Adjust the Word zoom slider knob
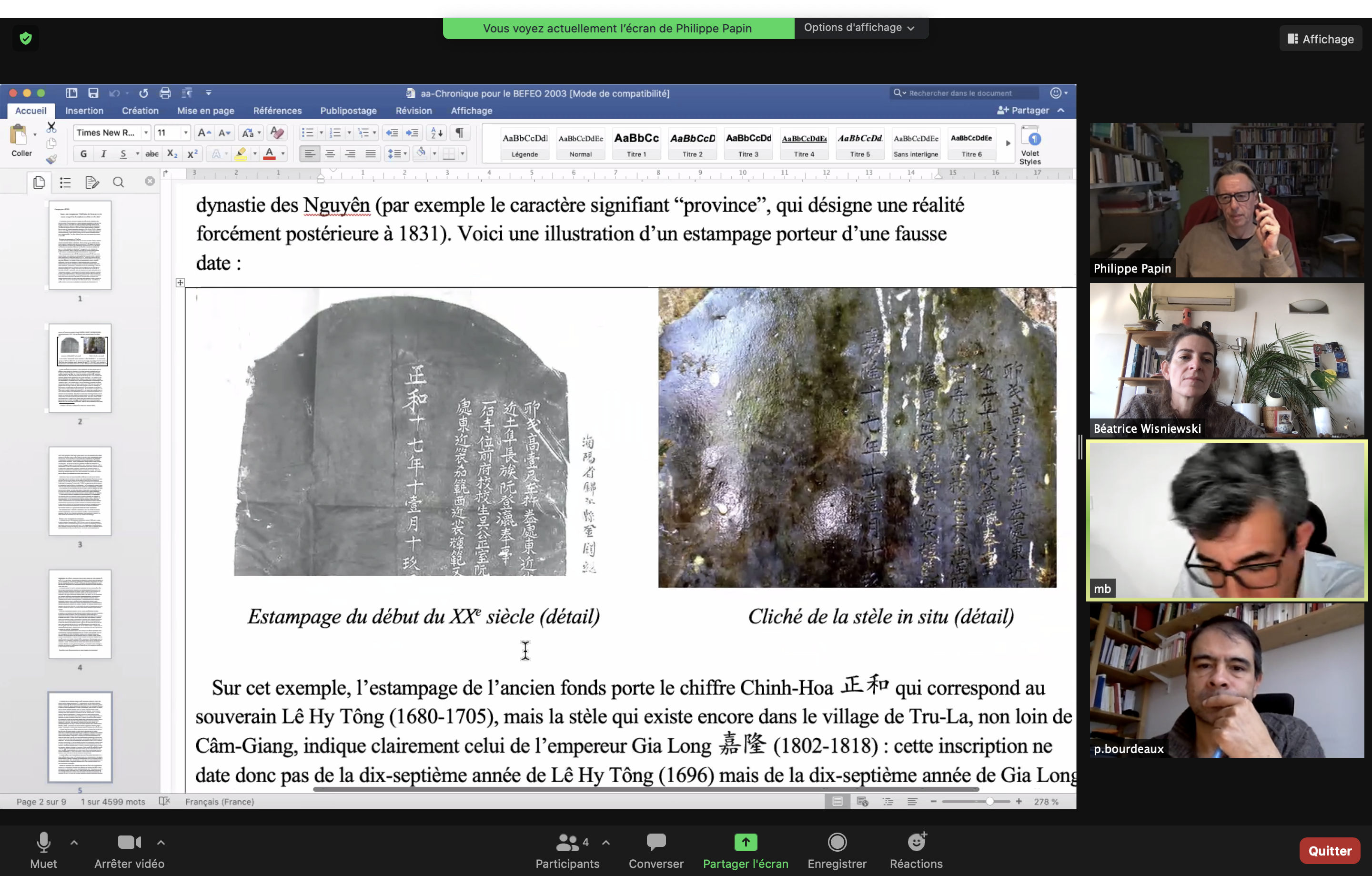The width and height of the screenshot is (1372, 876). click(x=989, y=801)
